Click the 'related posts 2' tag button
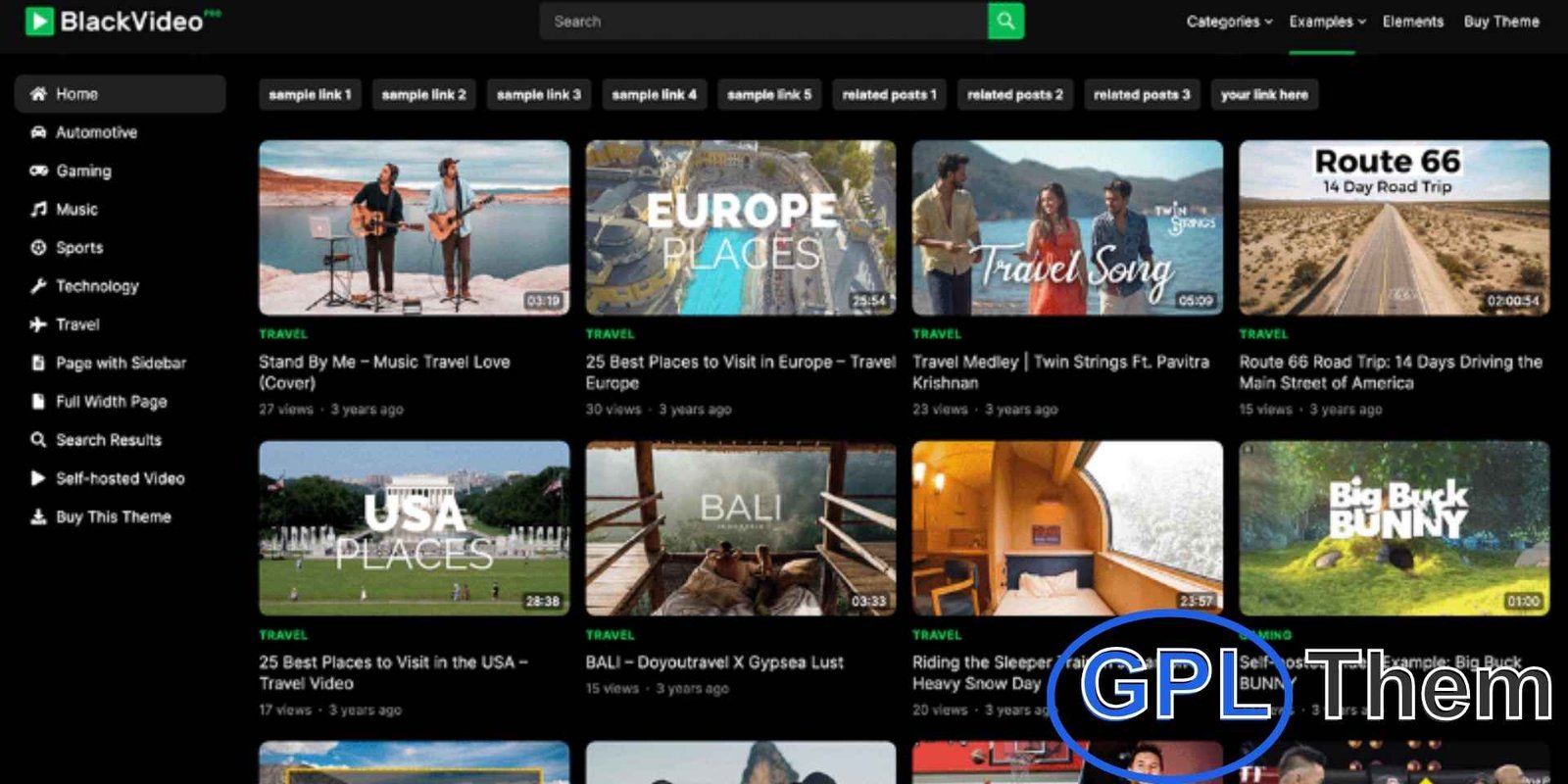The width and height of the screenshot is (1568, 784). coord(1014,95)
